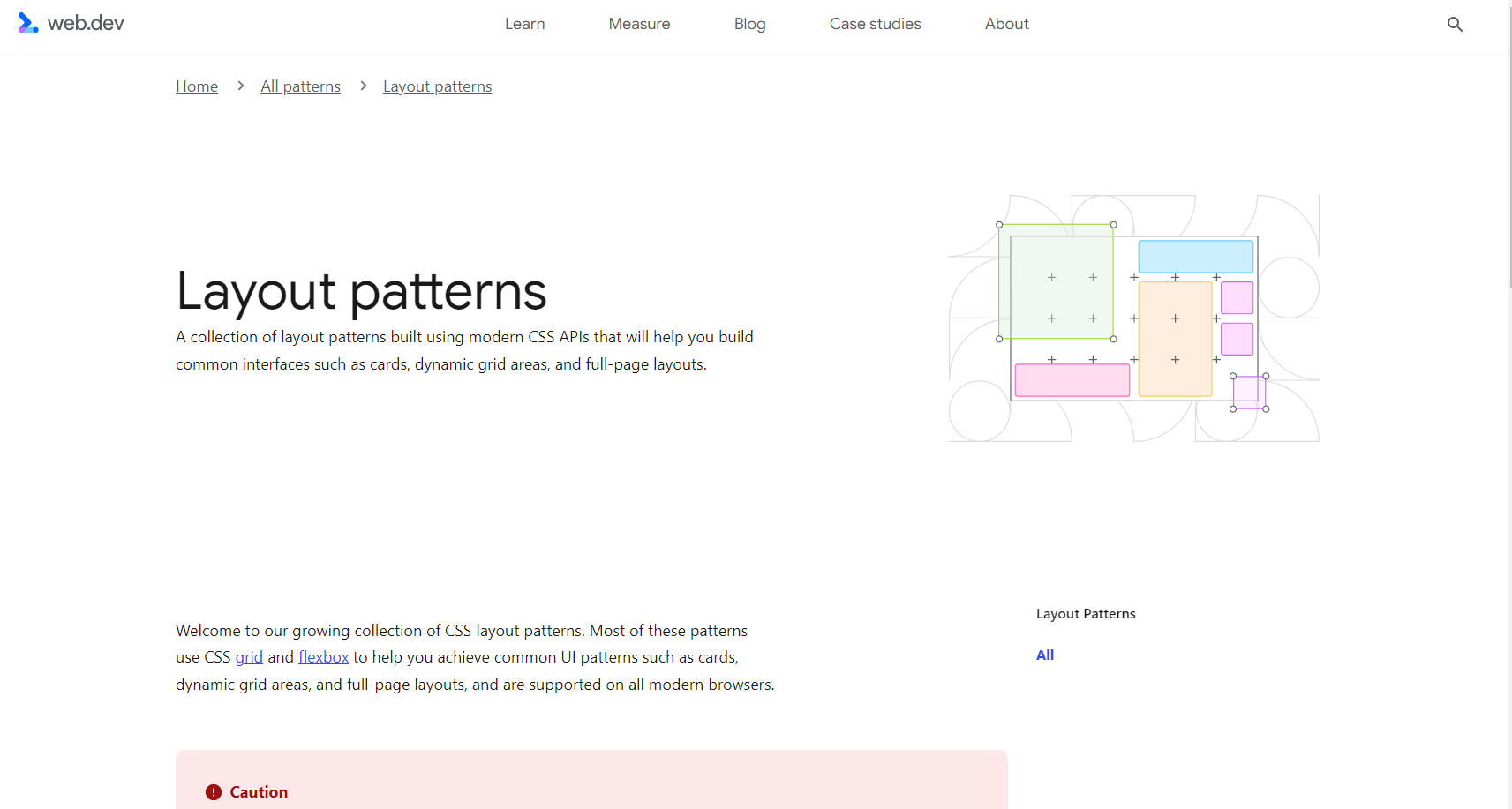Click the Layout patterns breadcrumb link
The image size is (1512, 809).
[437, 86]
